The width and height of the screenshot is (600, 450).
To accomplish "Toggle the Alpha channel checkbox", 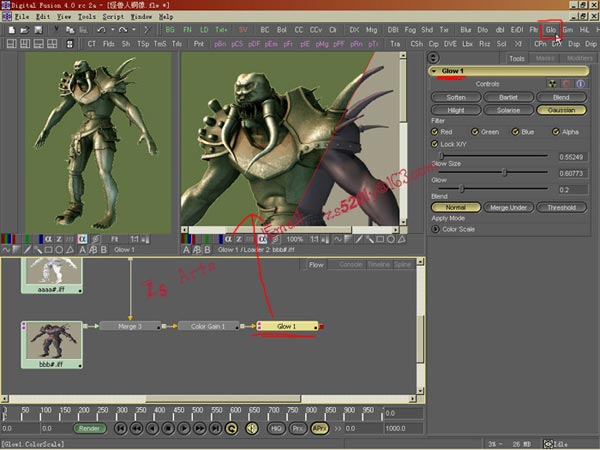I will coord(556,132).
